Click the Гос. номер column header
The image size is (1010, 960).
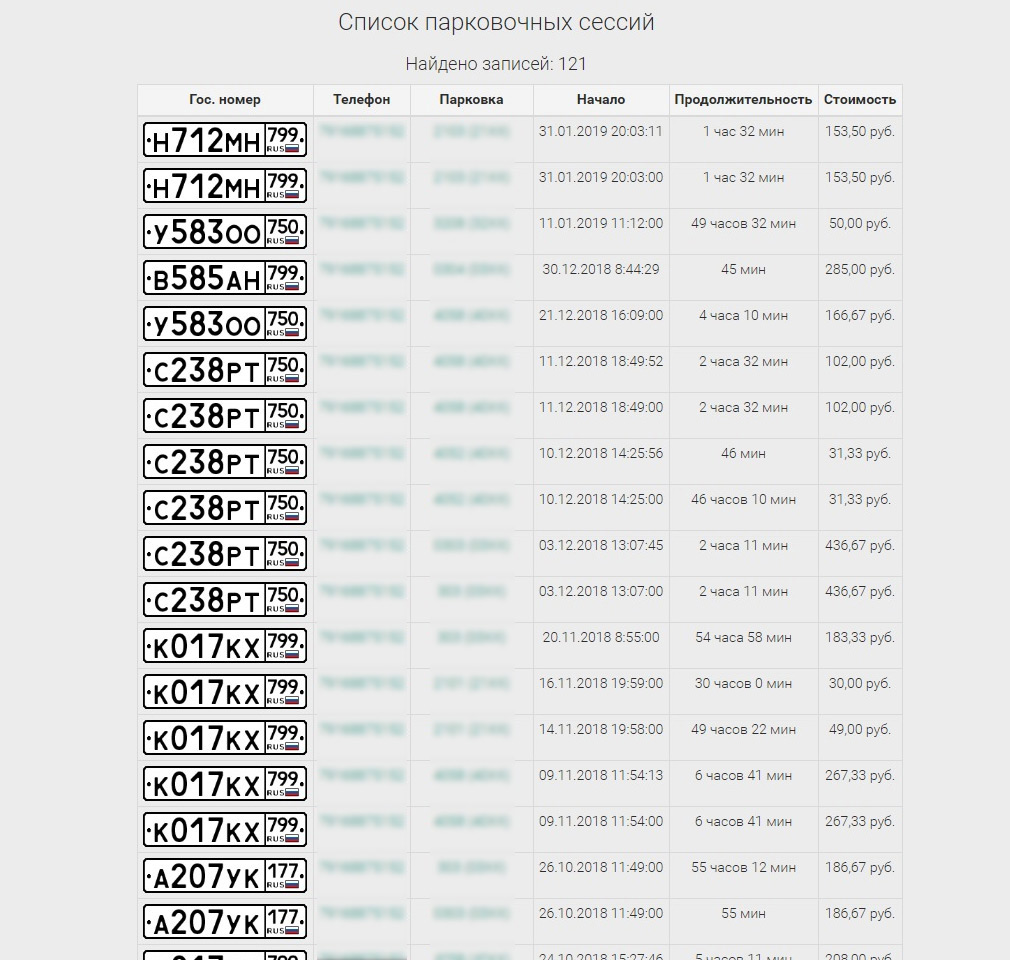click(225, 100)
